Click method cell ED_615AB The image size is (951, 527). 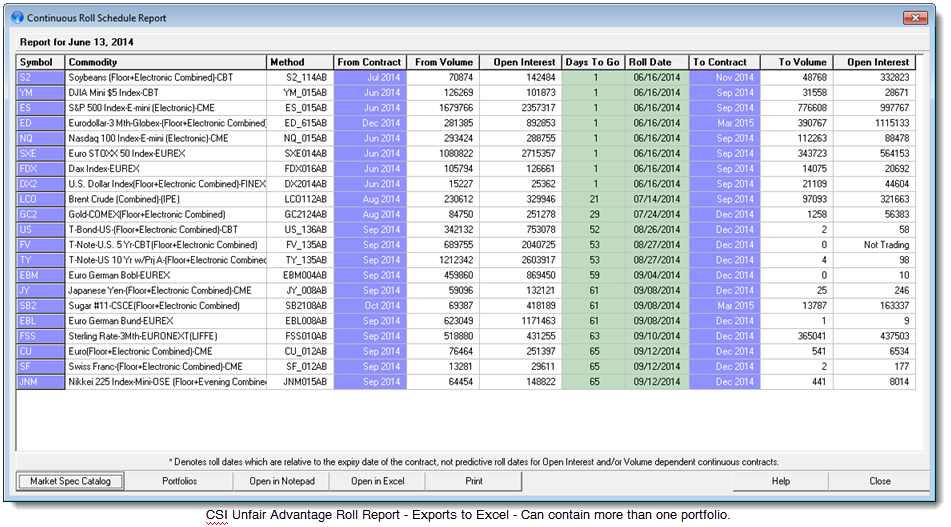click(x=300, y=123)
